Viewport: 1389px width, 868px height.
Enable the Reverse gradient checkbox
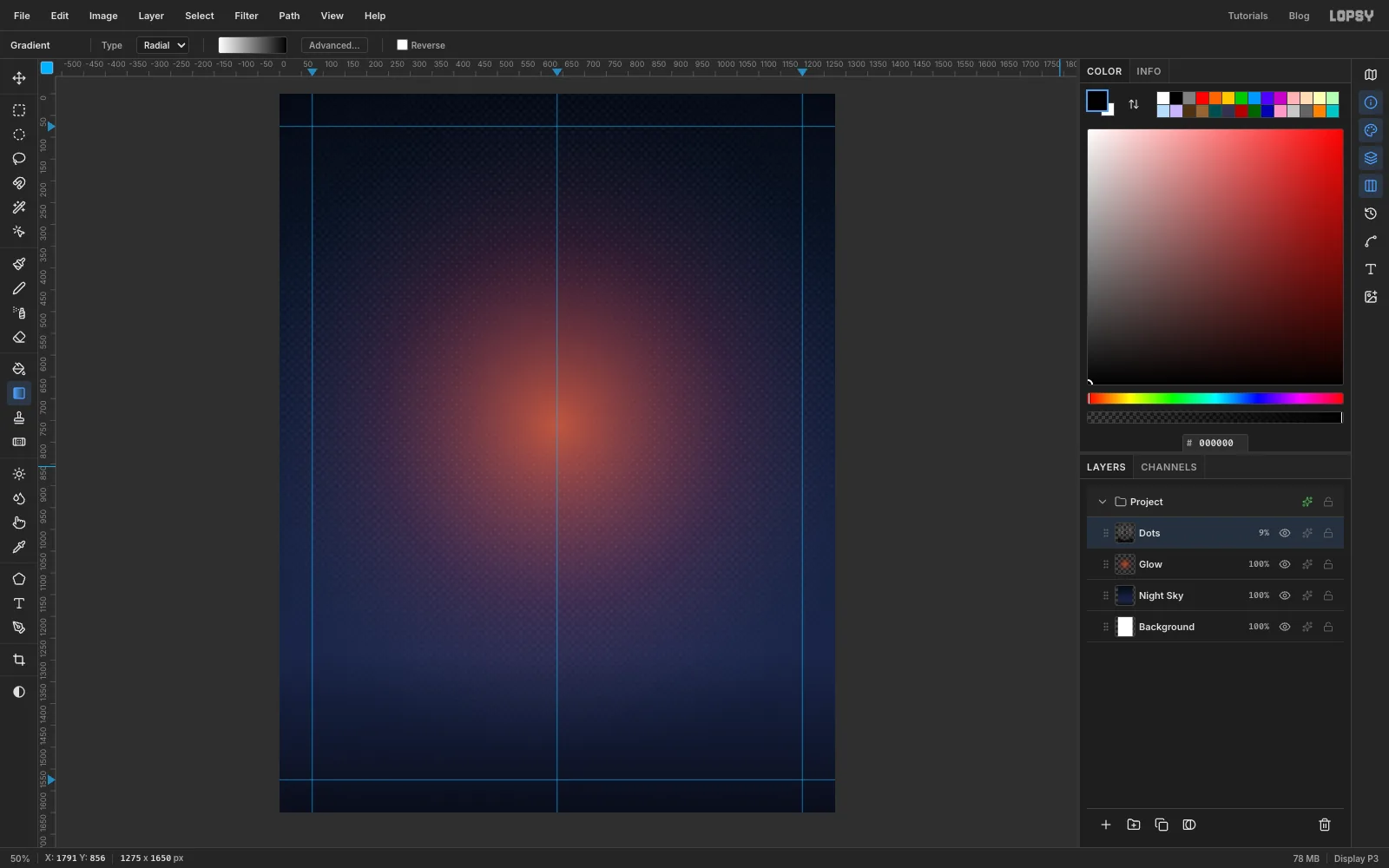click(402, 45)
